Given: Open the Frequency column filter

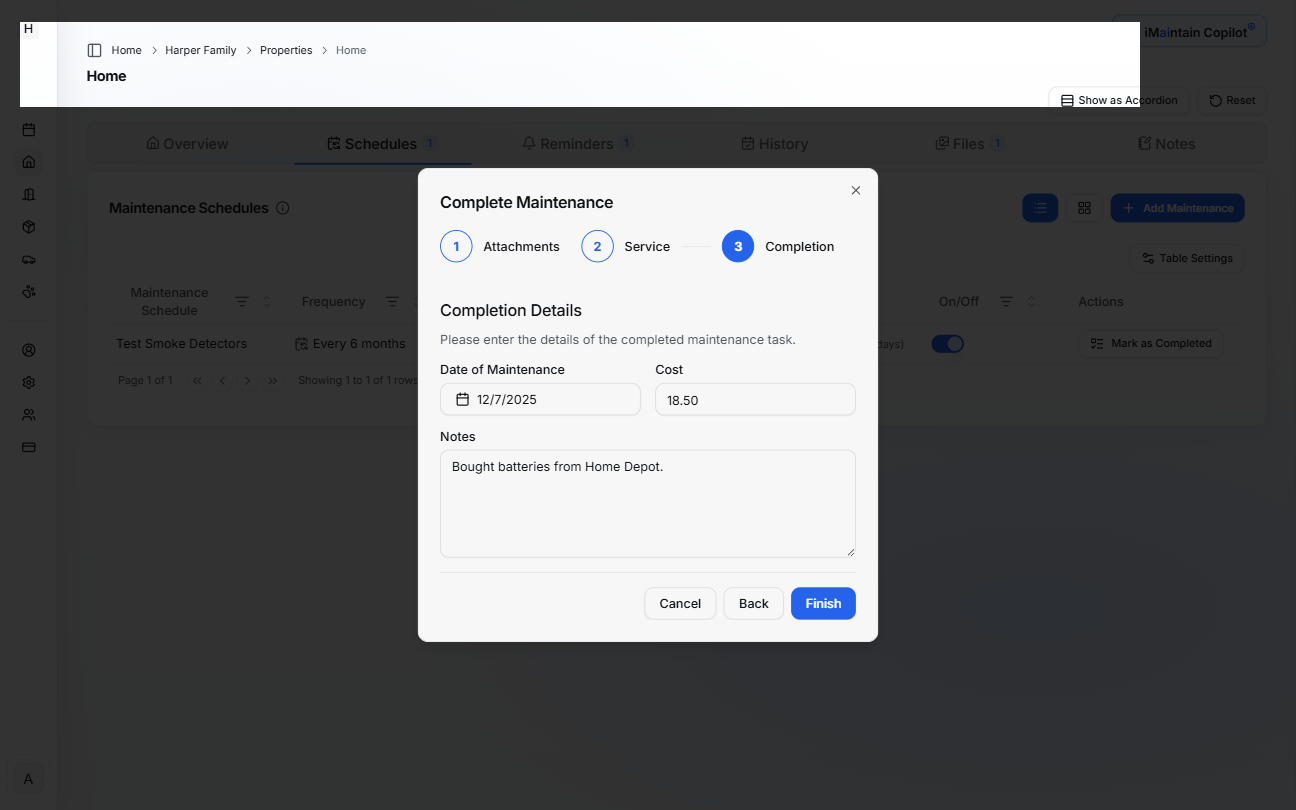Looking at the screenshot, I should [393, 301].
